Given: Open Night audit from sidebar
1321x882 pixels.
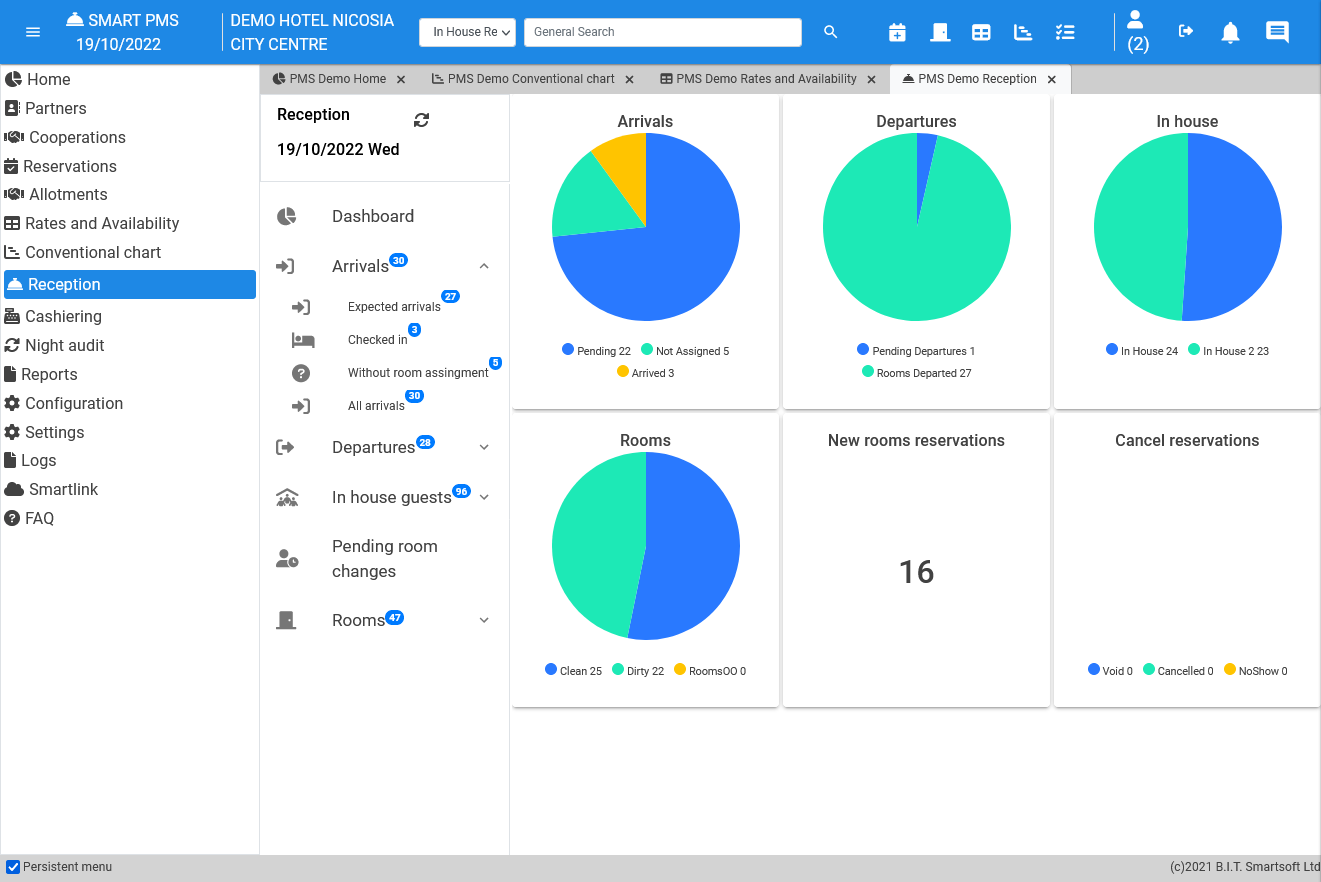Looking at the screenshot, I should [x=65, y=345].
